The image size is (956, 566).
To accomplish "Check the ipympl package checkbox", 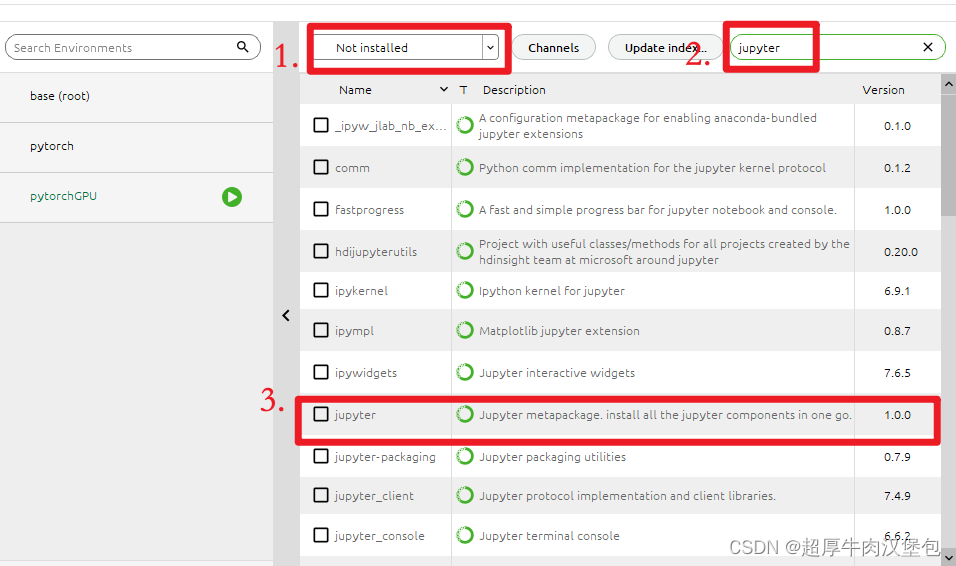I will coord(321,330).
